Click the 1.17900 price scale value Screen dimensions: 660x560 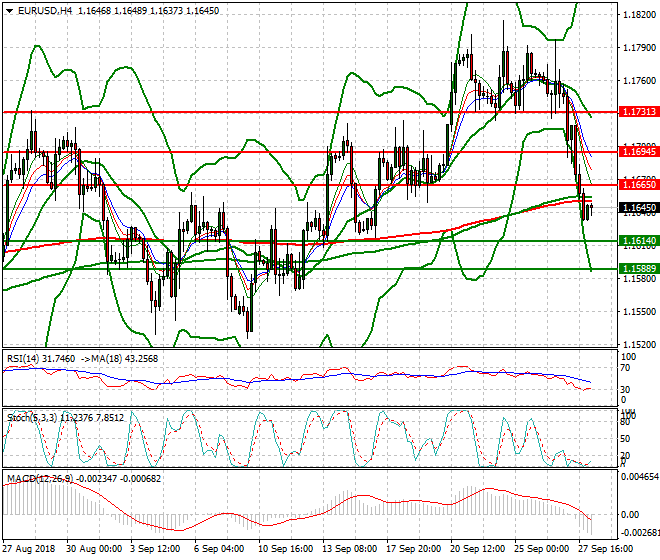(639, 48)
